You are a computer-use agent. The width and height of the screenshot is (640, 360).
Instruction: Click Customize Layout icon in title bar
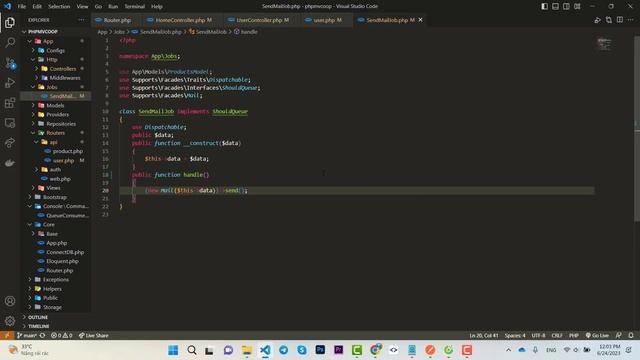pos(577,6)
